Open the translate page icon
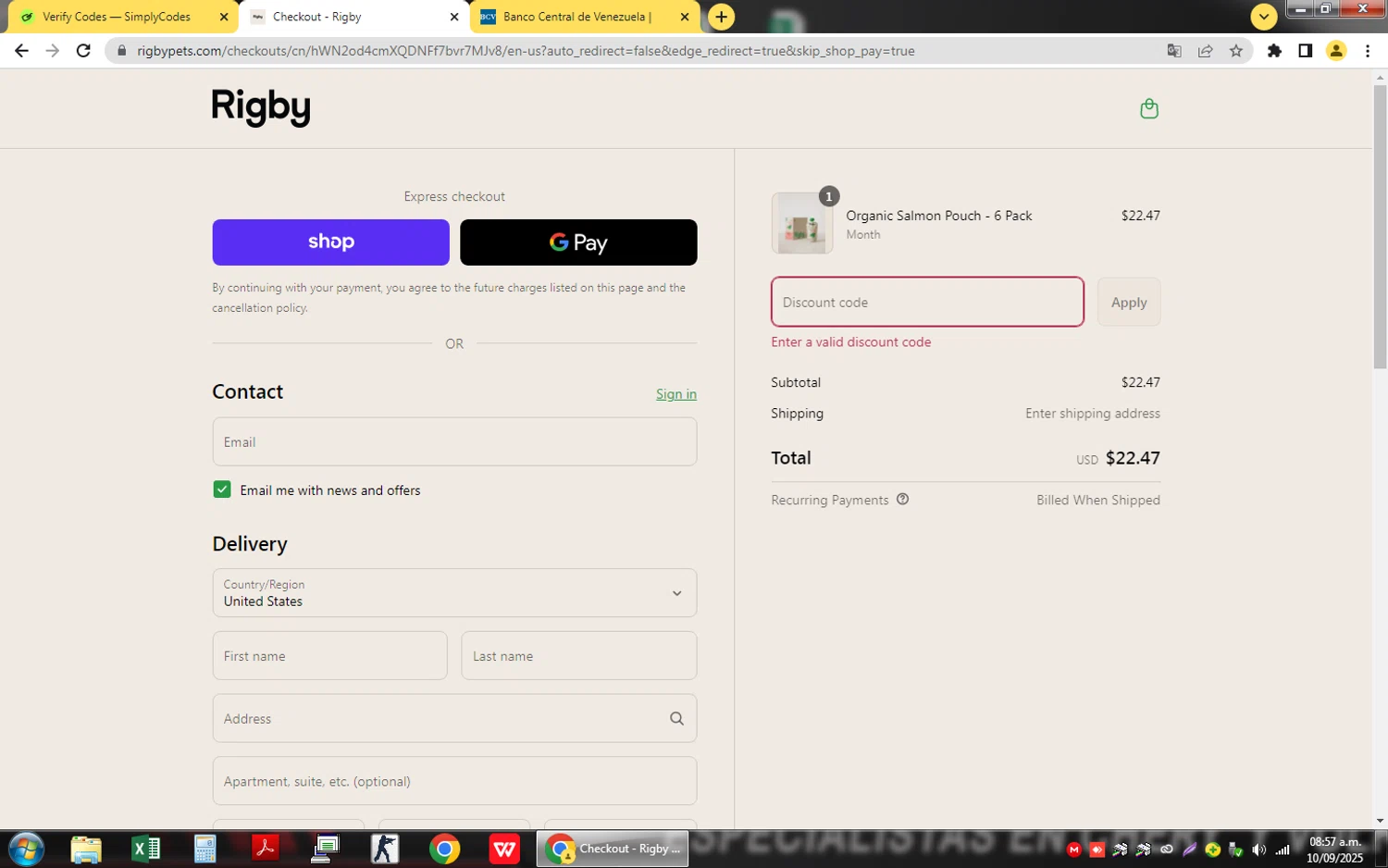 (x=1174, y=51)
